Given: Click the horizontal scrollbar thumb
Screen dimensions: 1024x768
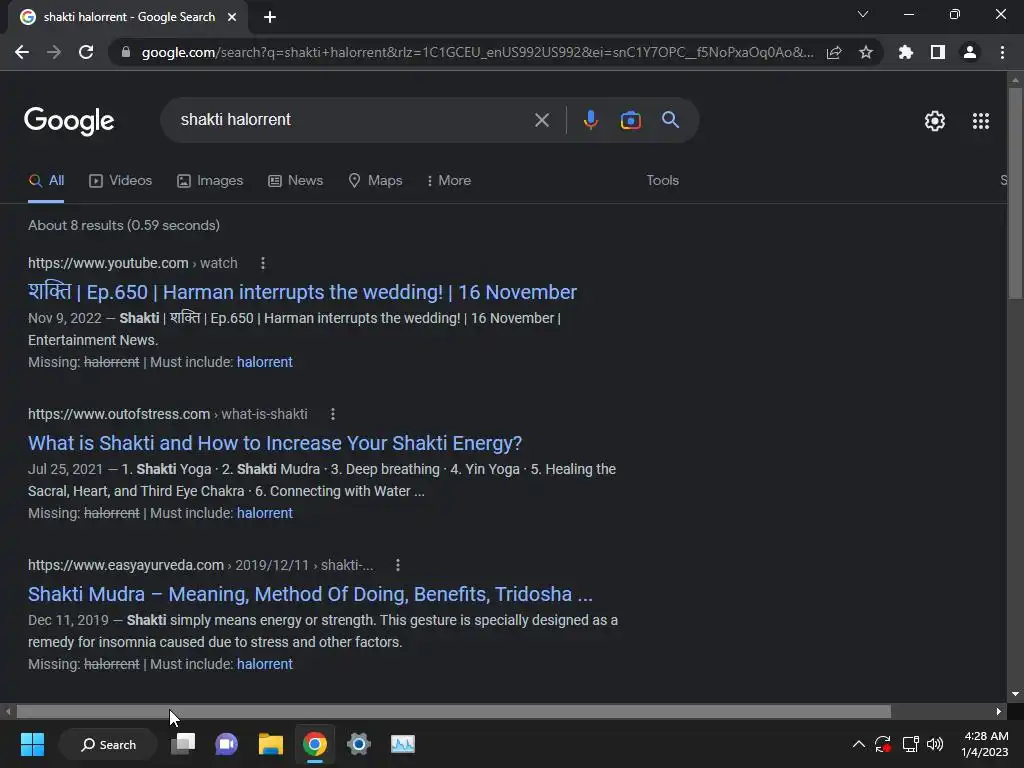Looking at the screenshot, I should point(454,711).
